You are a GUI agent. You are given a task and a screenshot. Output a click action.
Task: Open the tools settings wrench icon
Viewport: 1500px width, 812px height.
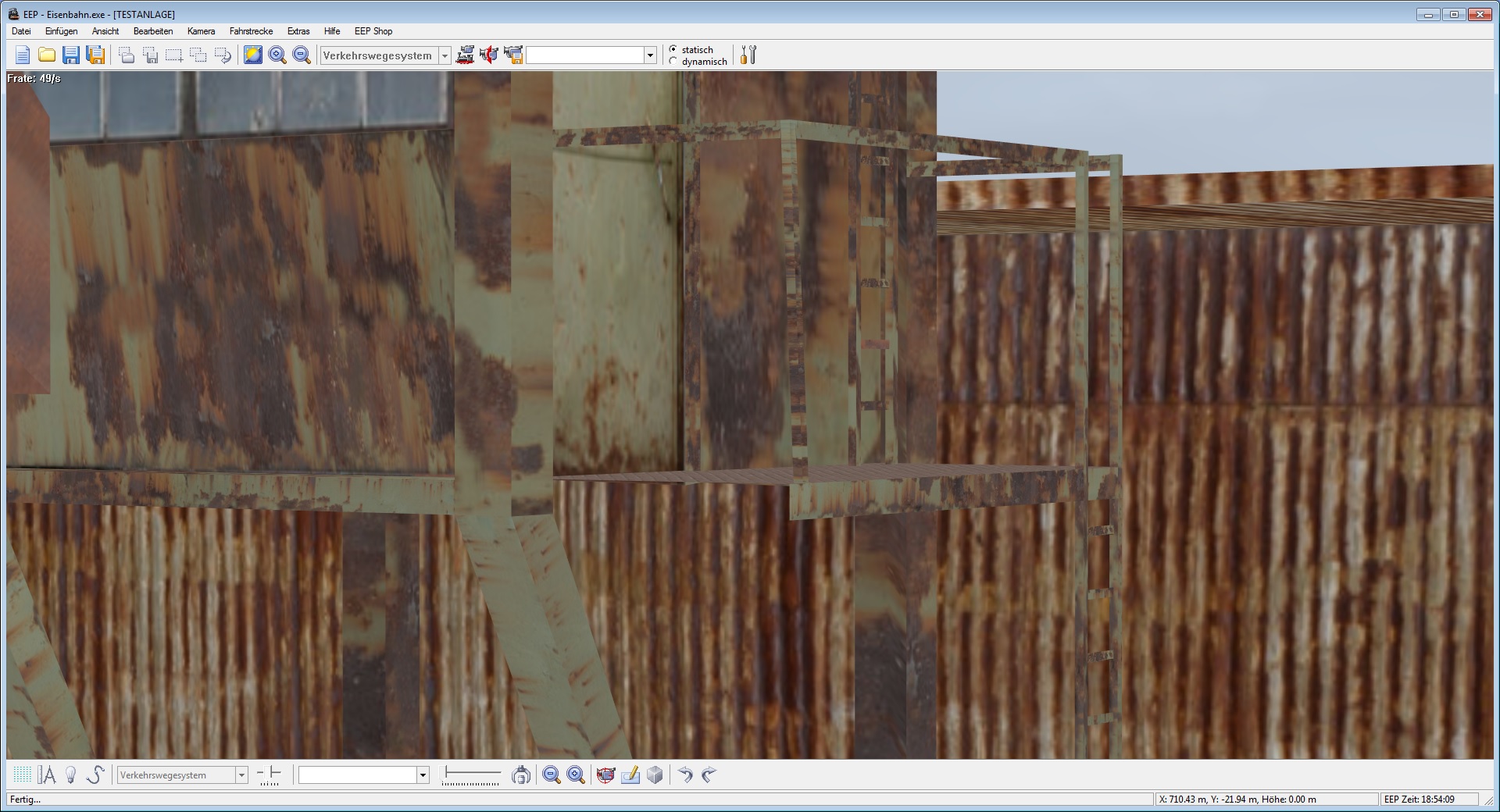point(748,55)
